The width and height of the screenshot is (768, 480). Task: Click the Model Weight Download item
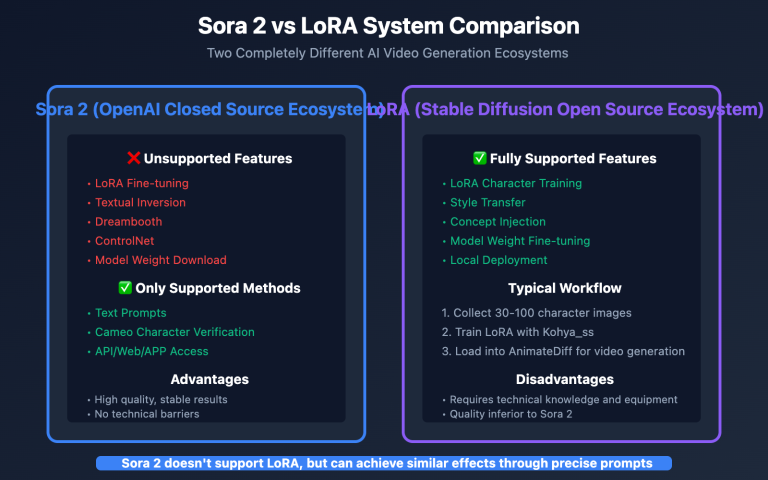(x=160, y=260)
